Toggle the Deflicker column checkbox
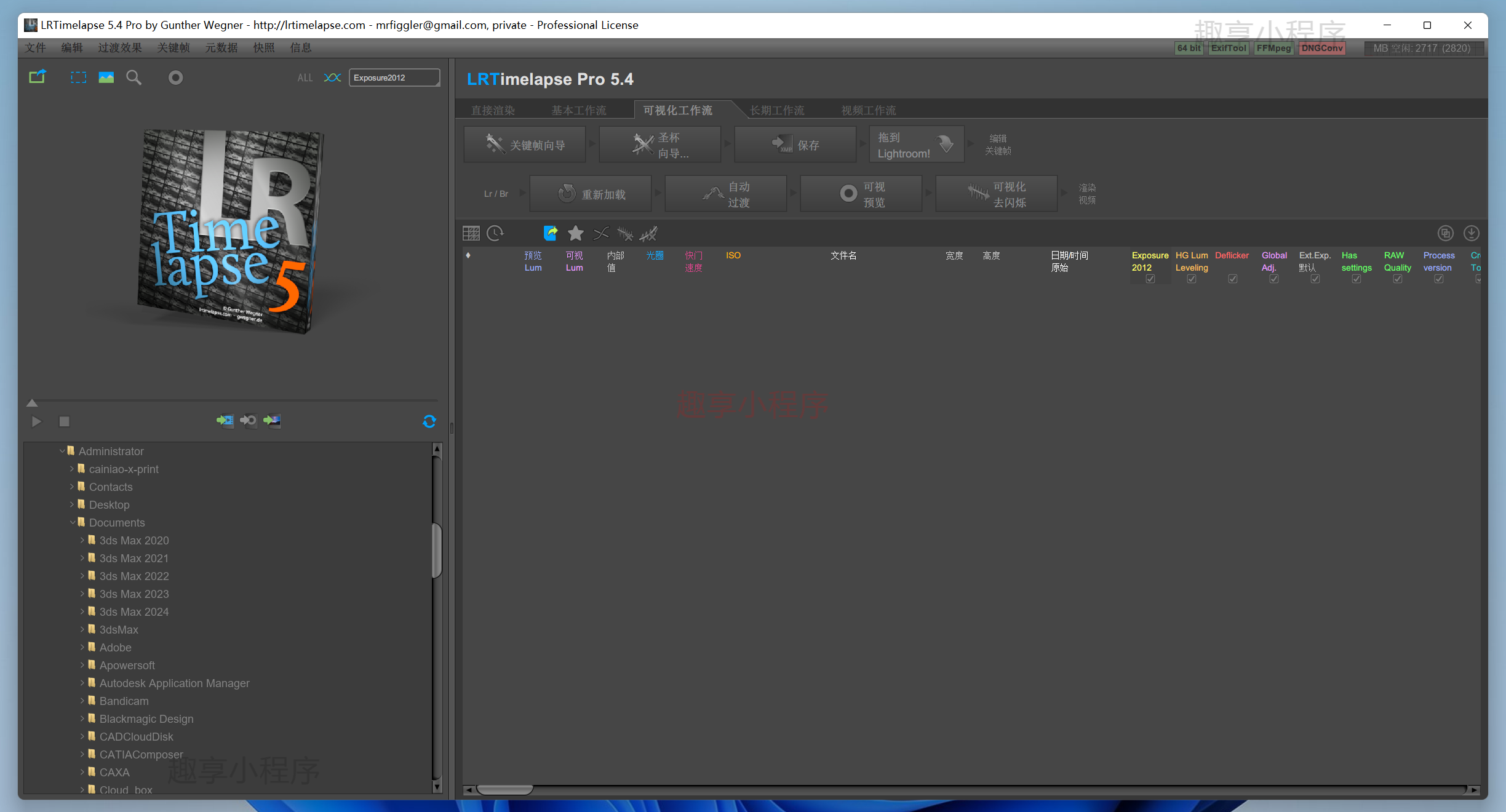The height and width of the screenshot is (812, 1506). click(x=1233, y=279)
